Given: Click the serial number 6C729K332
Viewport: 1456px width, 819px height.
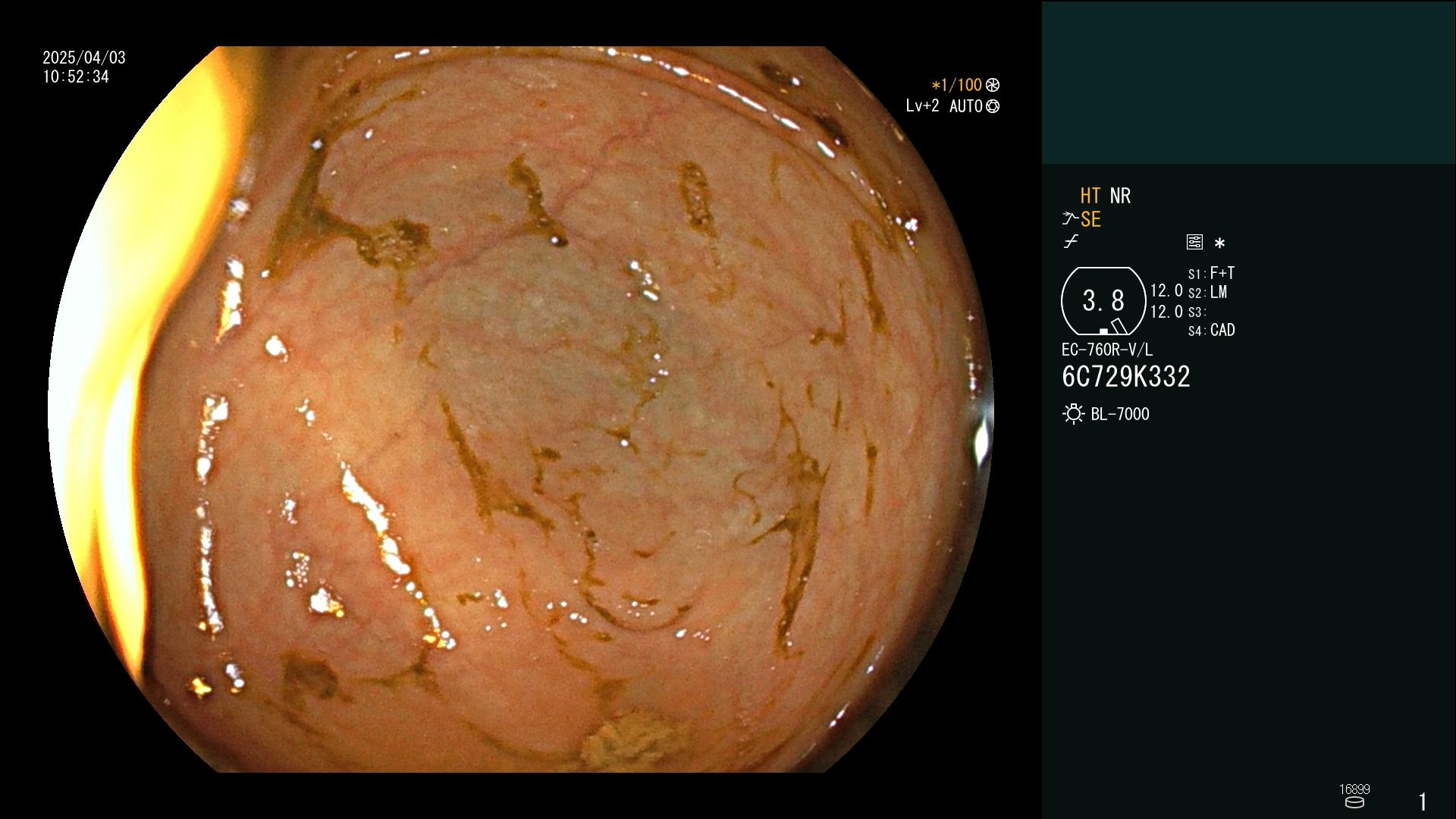Looking at the screenshot, I should click(1126, 376).
